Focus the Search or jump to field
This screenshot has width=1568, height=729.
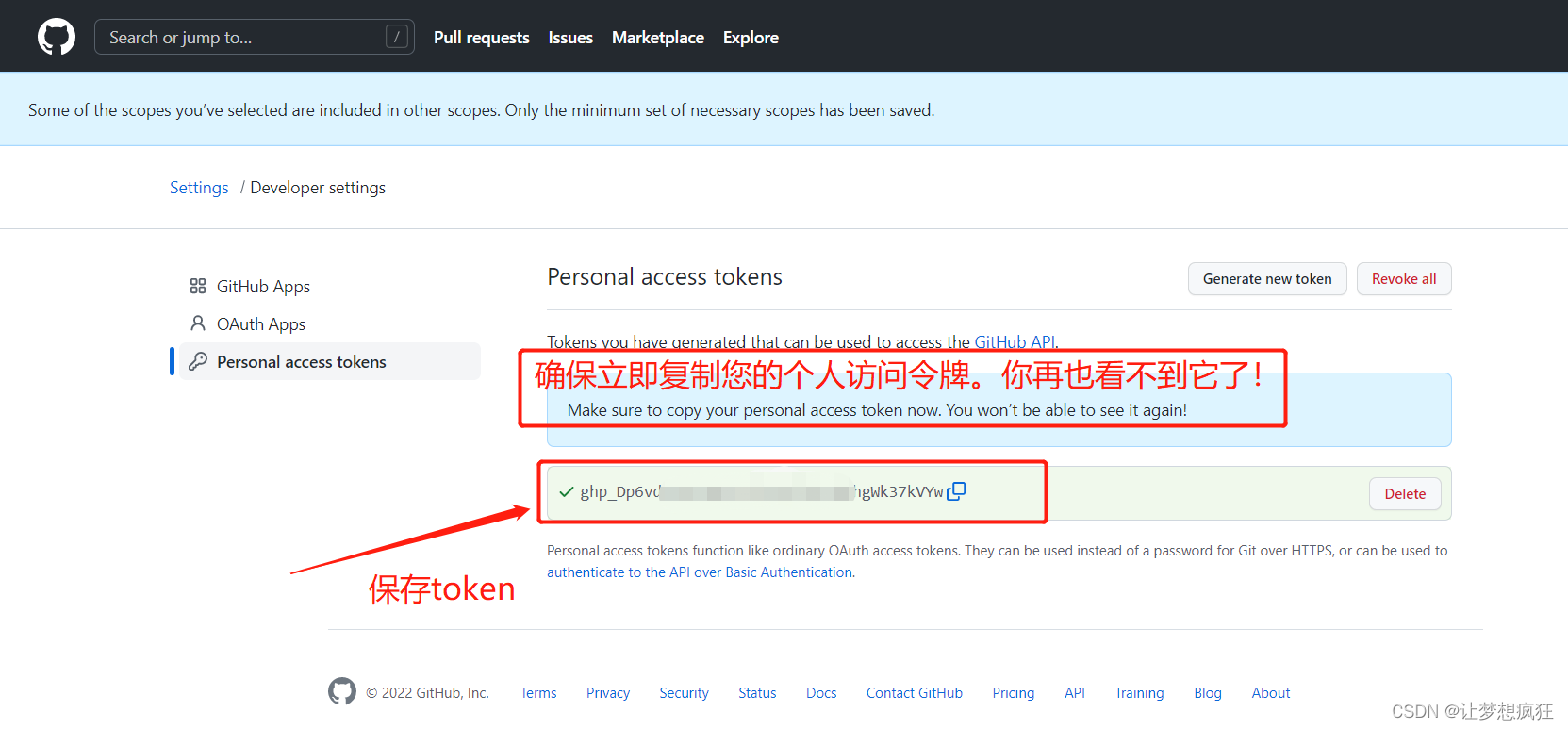click(255, 37)
